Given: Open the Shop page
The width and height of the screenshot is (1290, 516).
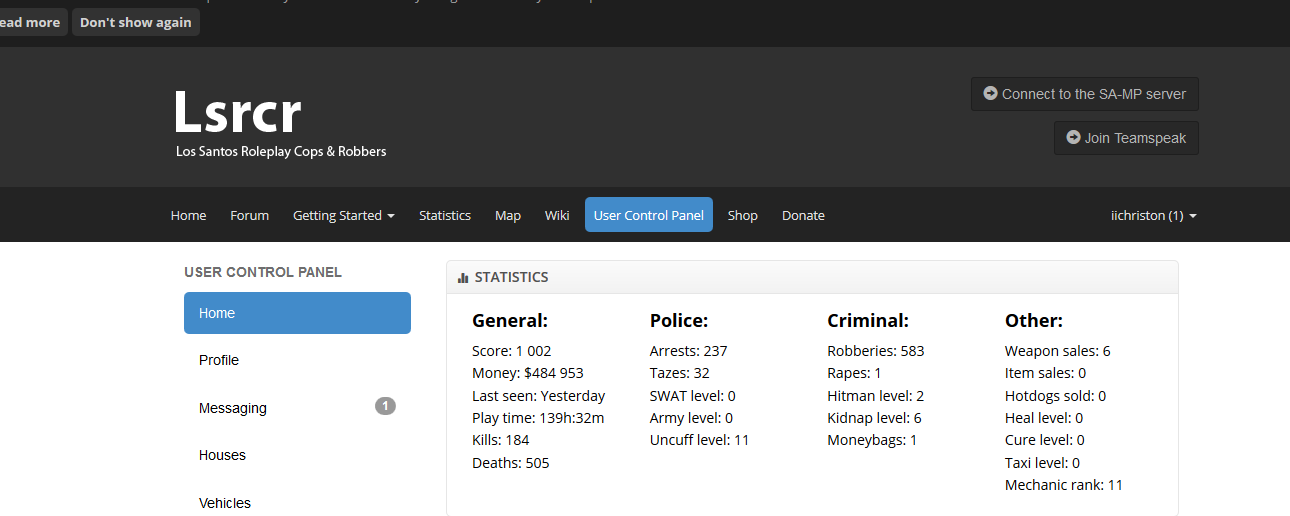Looking at the screenshot, I should [x=743, y=215].
